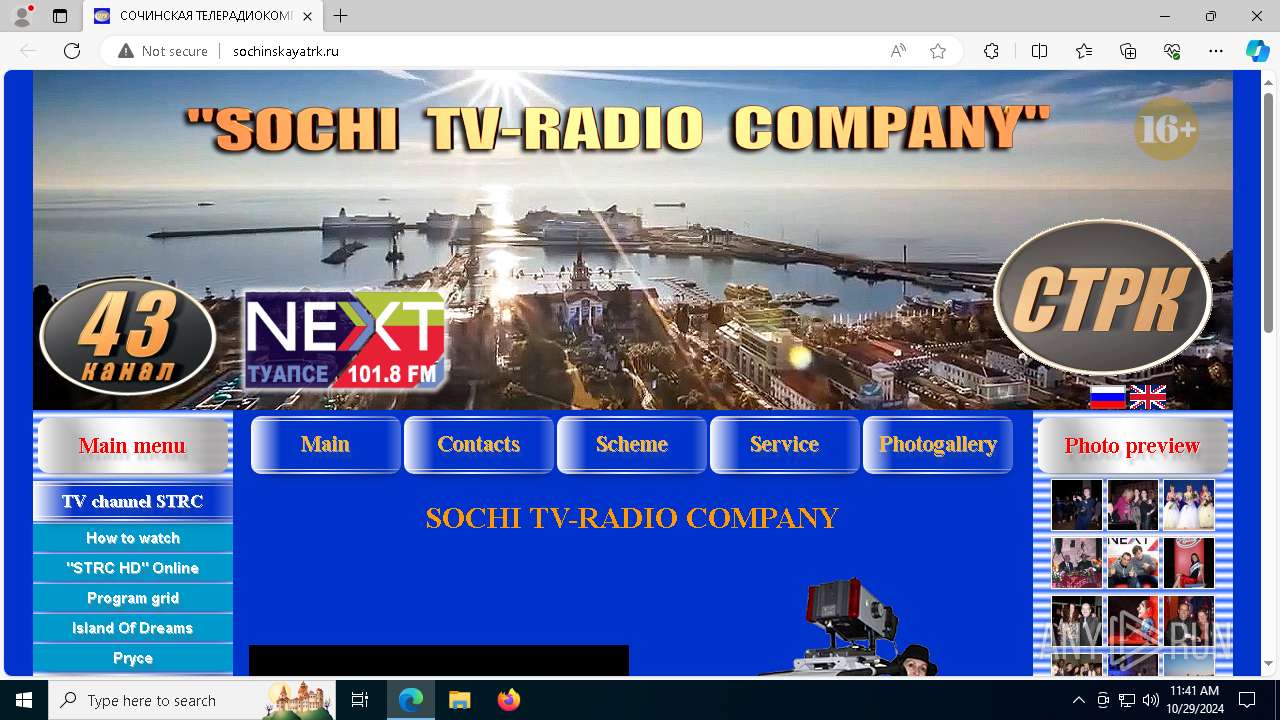Click the address bar URL sochinskayatrk.ru
This screenshot has height=720, width=1280.
point(286,51)
